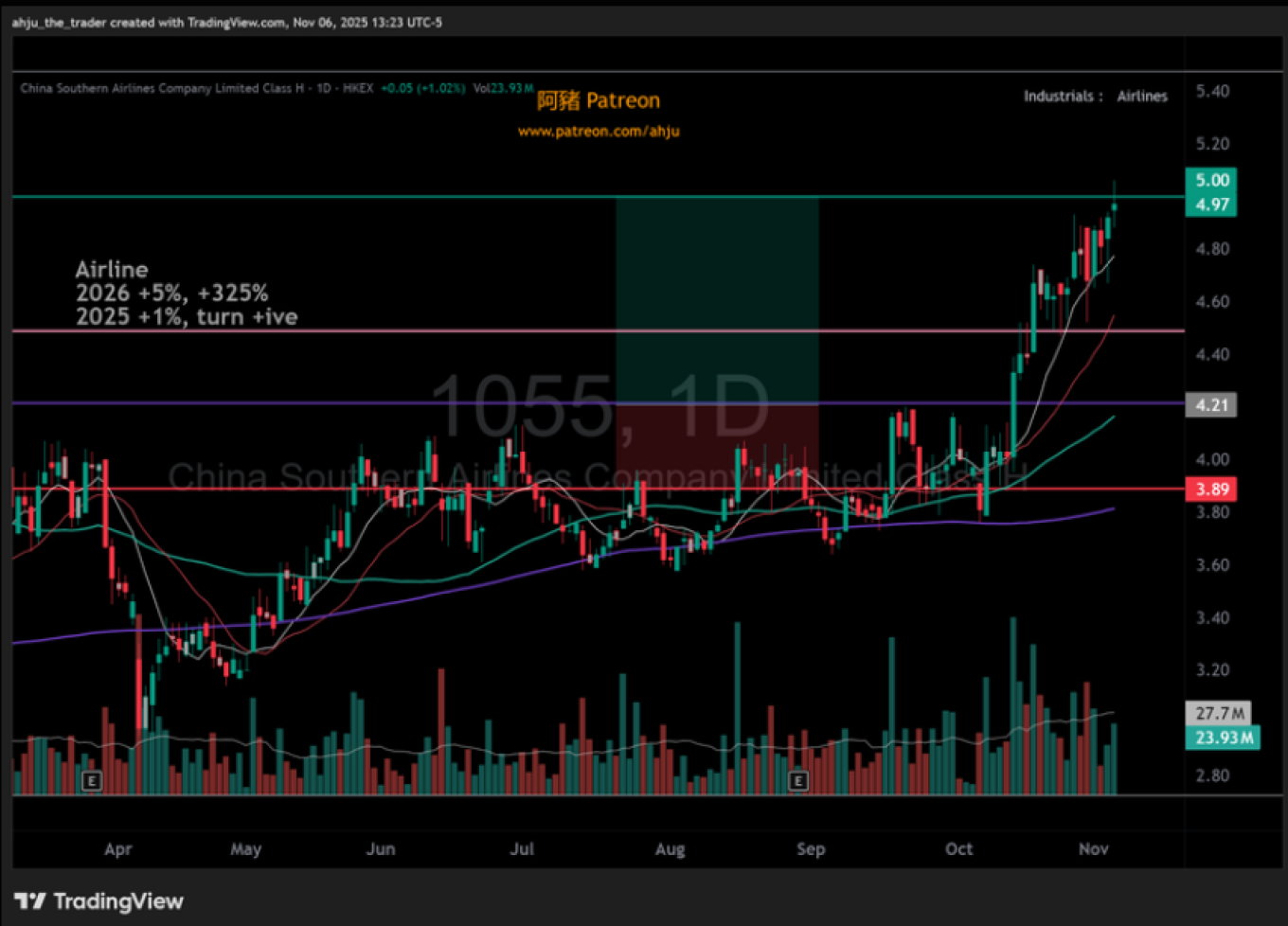The height and width of the screenshot is (926, 1288).
Task: Select the red 3.89 price label
Action: [1211, 490]
